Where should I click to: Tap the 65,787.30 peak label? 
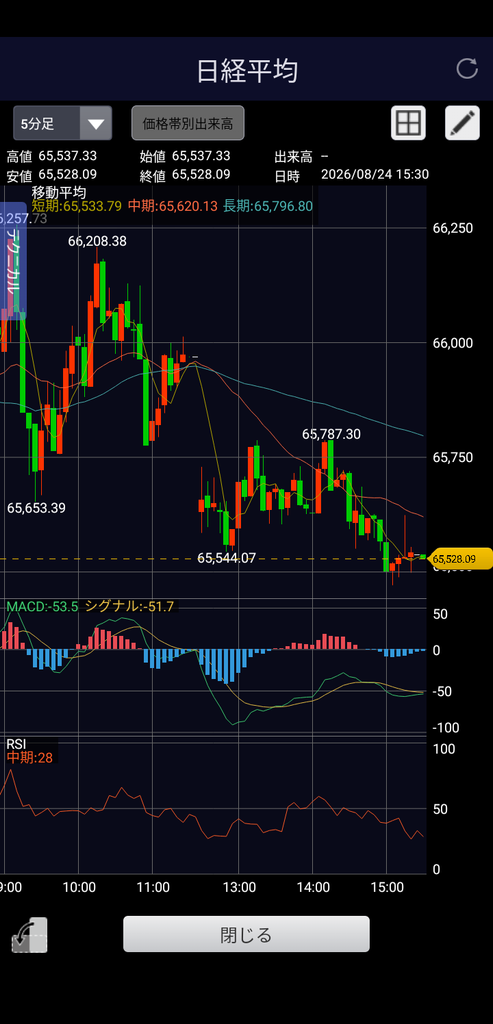tap(331, 434)
